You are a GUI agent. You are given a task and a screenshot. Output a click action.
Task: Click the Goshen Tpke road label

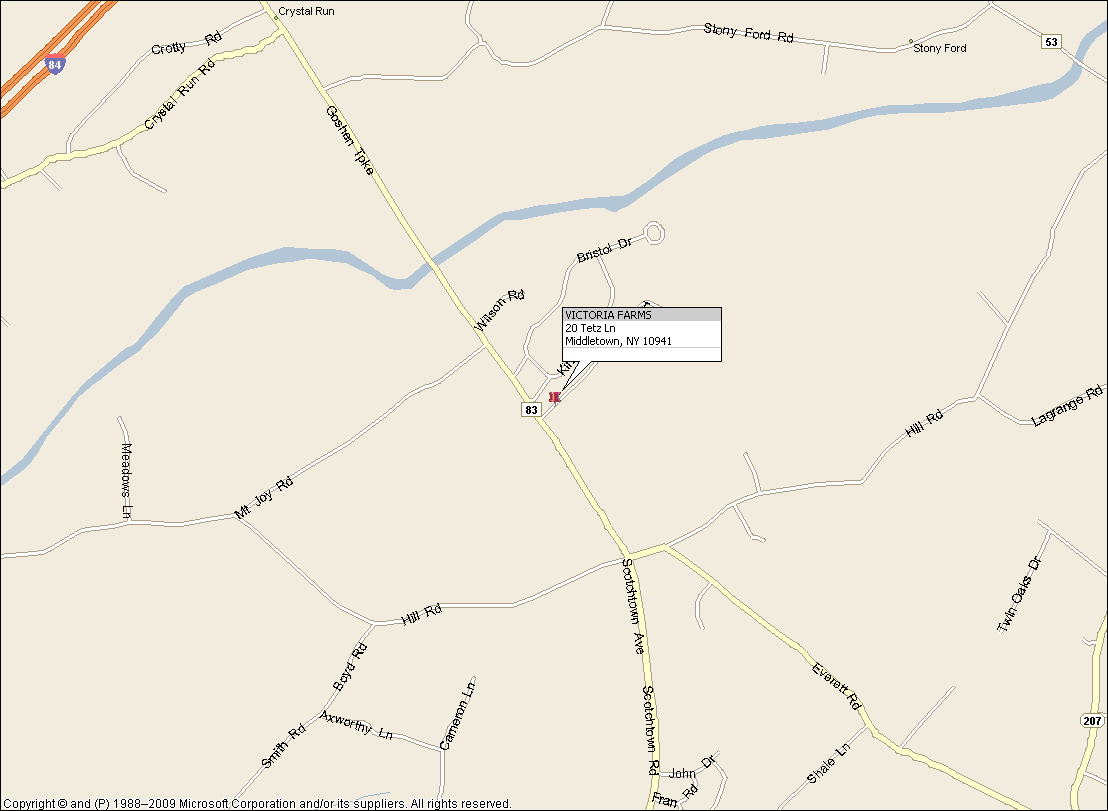click(x=349, y=140)
